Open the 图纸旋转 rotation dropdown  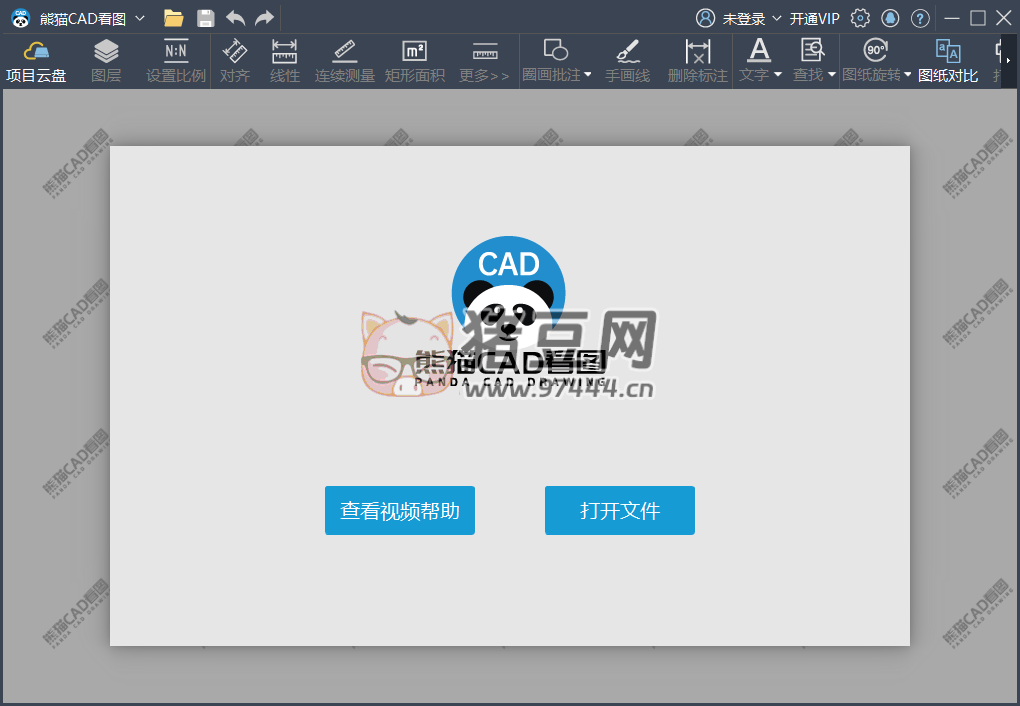coord(907,75)
